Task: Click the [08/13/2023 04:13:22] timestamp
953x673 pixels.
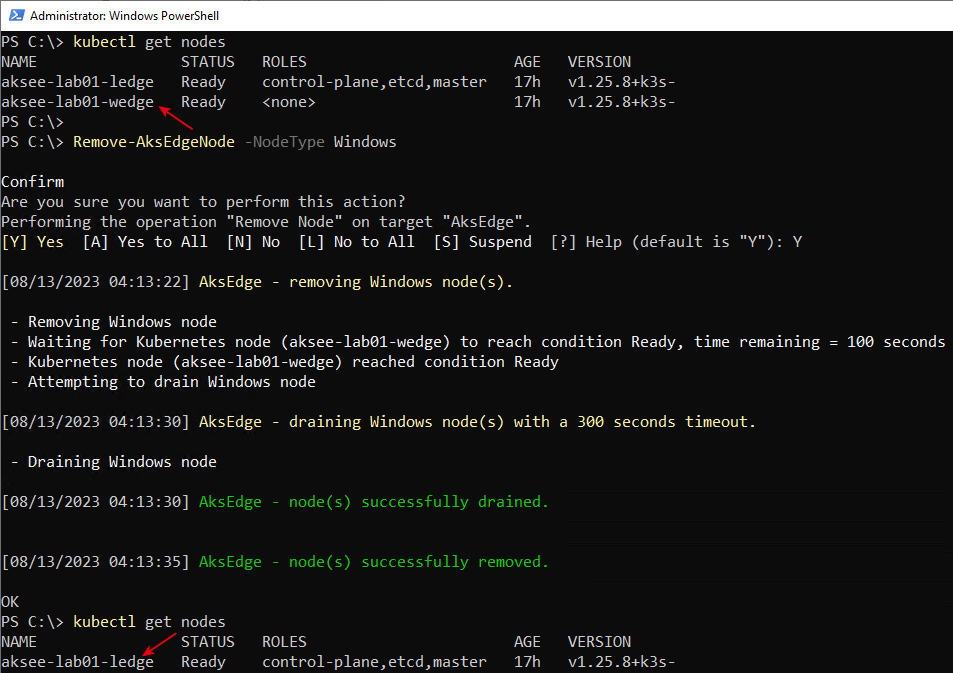Action: 96,282
